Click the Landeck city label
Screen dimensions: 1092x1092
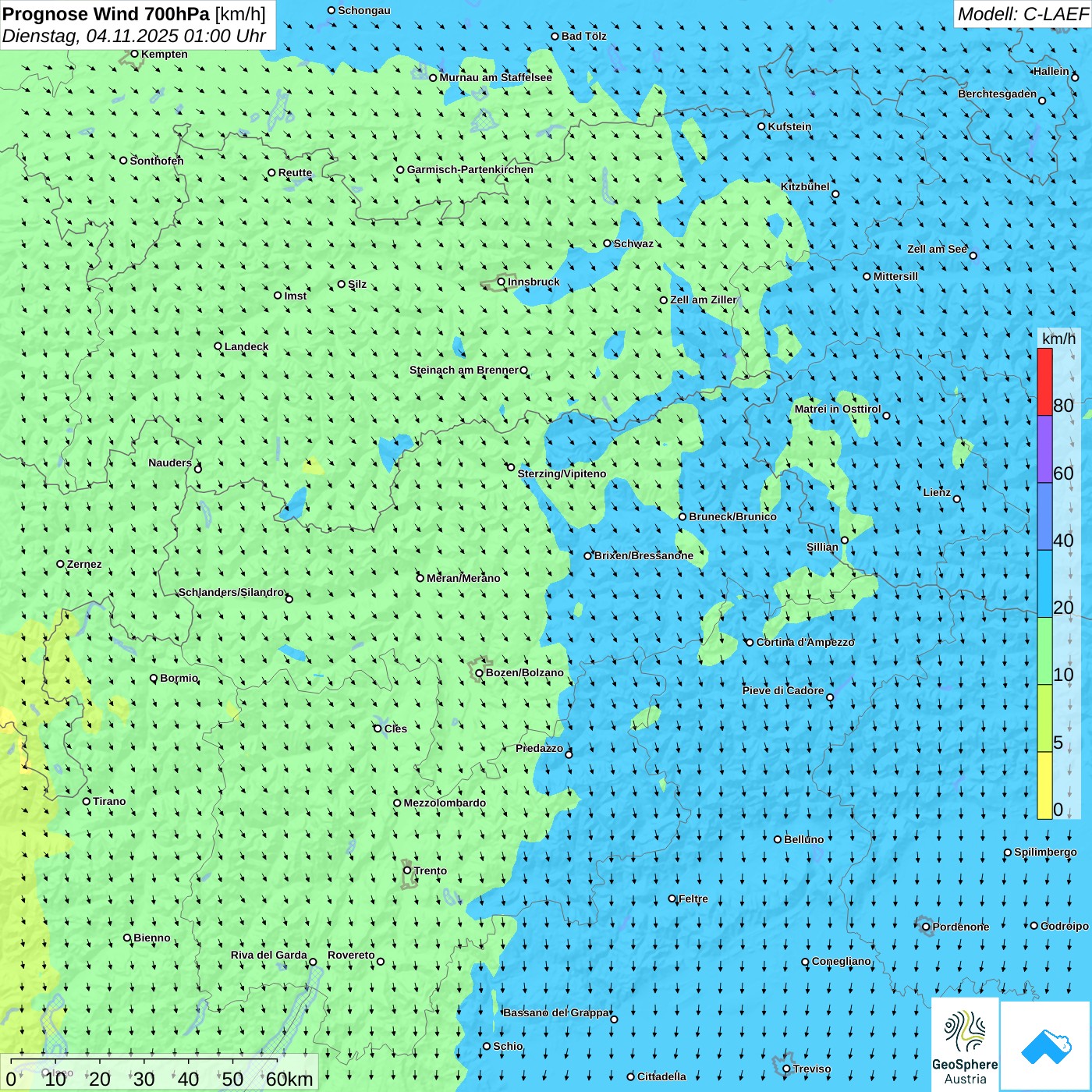coord(246,346)
